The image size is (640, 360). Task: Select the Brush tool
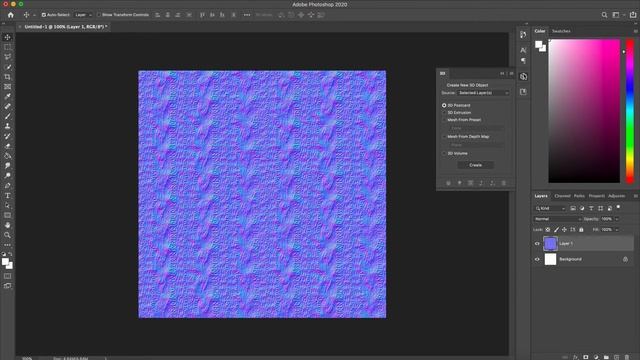[7, 116]
